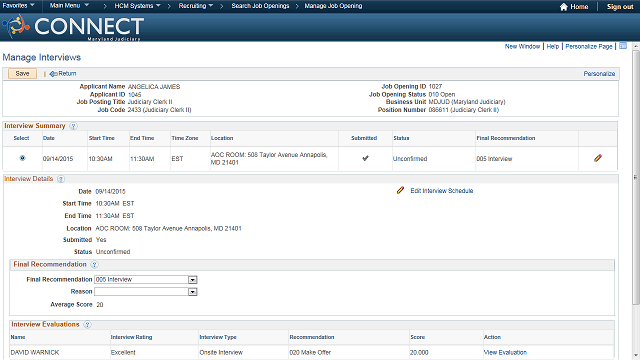The width and height of the screenshot is (640, 360).
Task: Click the Save button
Action: point(22,73)
